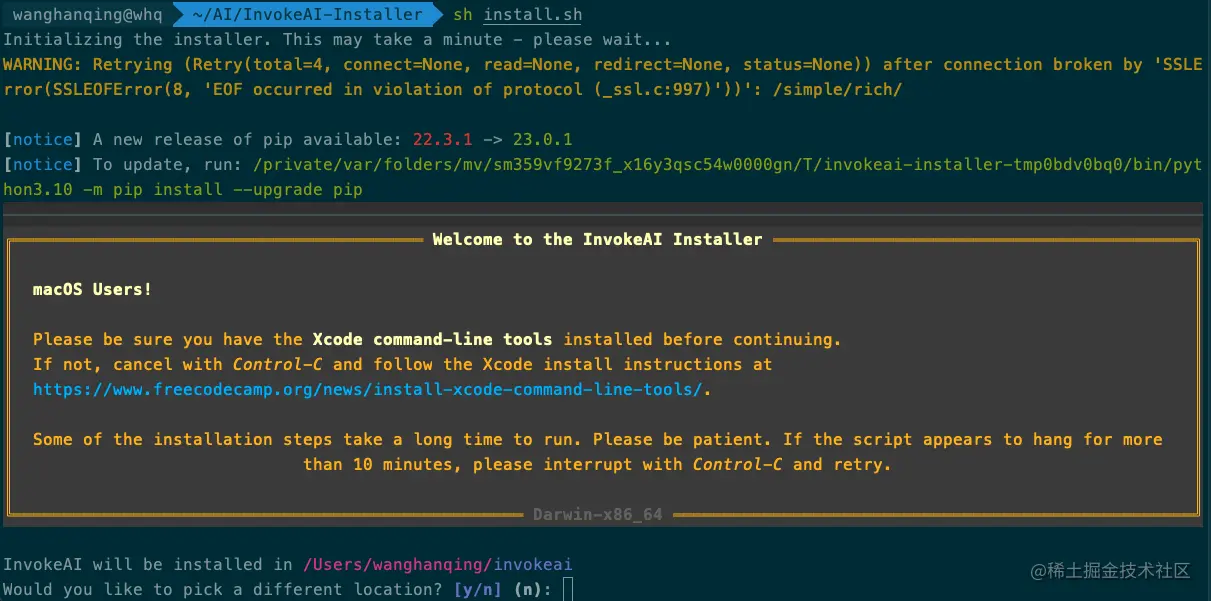This screenshot has width=1211, height=601.
Task: Click the 'than 10 minutes' text
Action: pyautogui.click(x=378, y=465)
